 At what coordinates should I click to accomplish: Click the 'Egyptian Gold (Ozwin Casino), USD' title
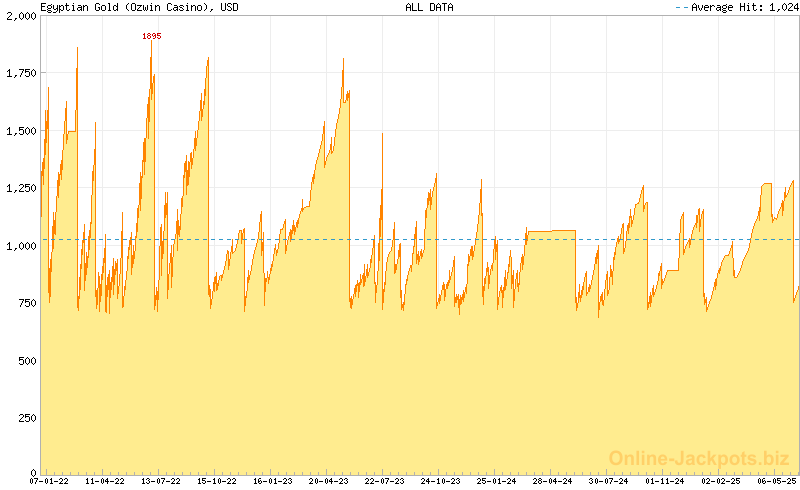(x=139, y=7)
